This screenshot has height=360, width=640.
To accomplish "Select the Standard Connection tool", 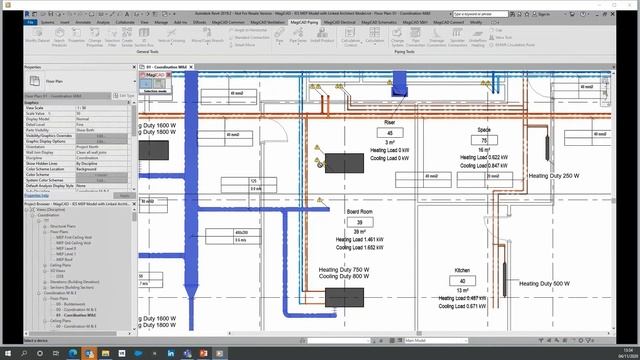I will click(x=249, y=37).
